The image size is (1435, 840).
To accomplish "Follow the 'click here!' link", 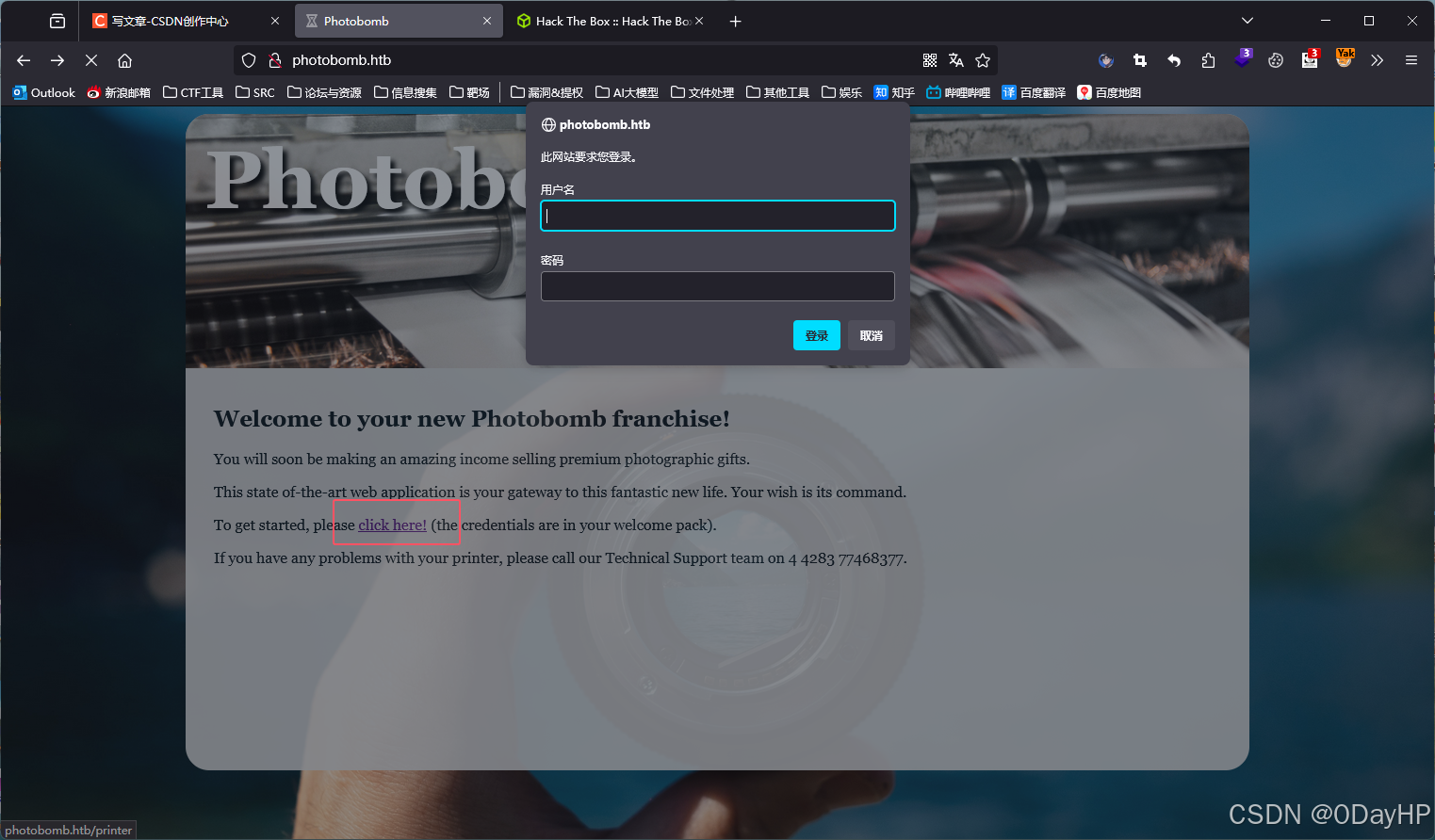I will click(x=393, y=525).
